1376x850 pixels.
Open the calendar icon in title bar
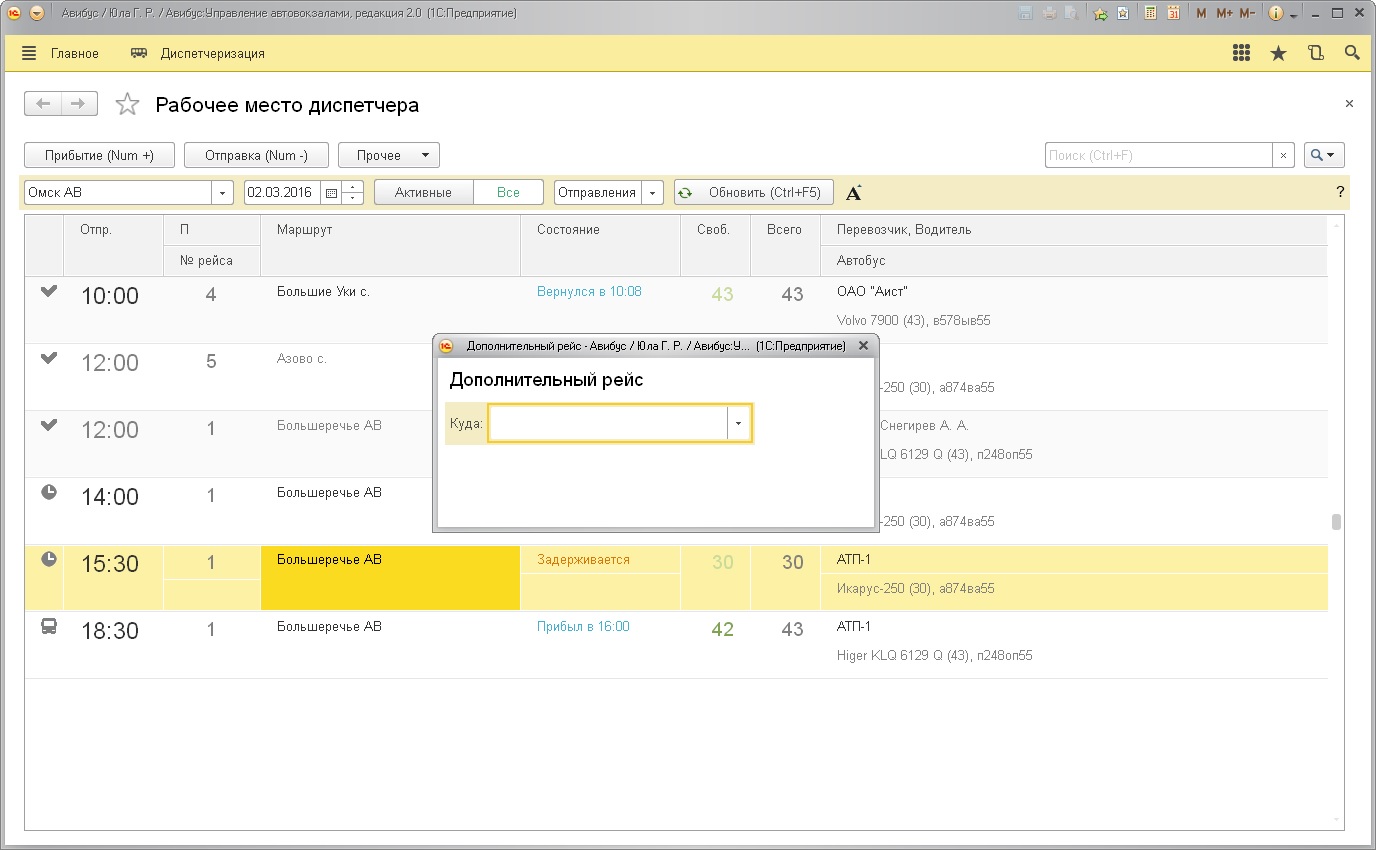coord(1173,14)
